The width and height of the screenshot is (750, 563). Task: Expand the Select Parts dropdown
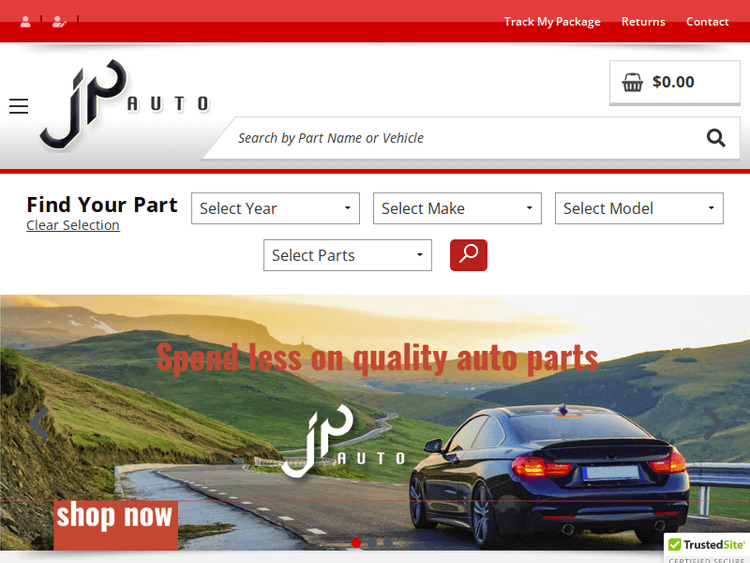coord(347,255)
